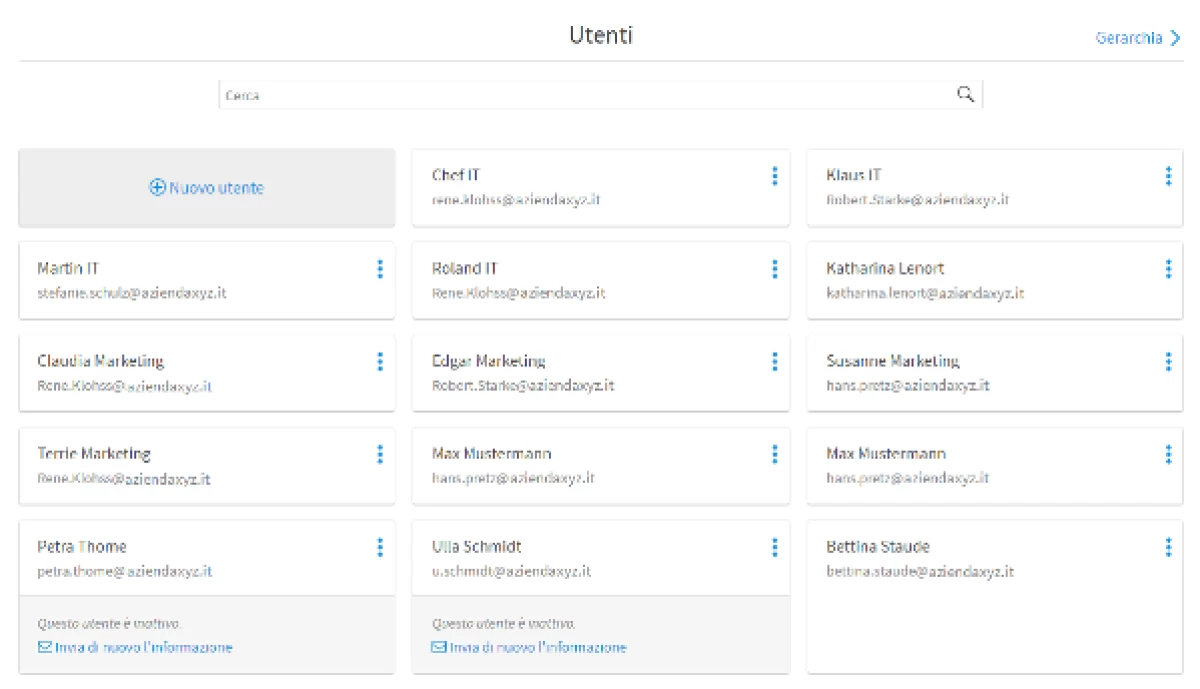Screen dimensions: 1200x689
Task: Expand options for Terrie Marketing
Action: (379, 454)
